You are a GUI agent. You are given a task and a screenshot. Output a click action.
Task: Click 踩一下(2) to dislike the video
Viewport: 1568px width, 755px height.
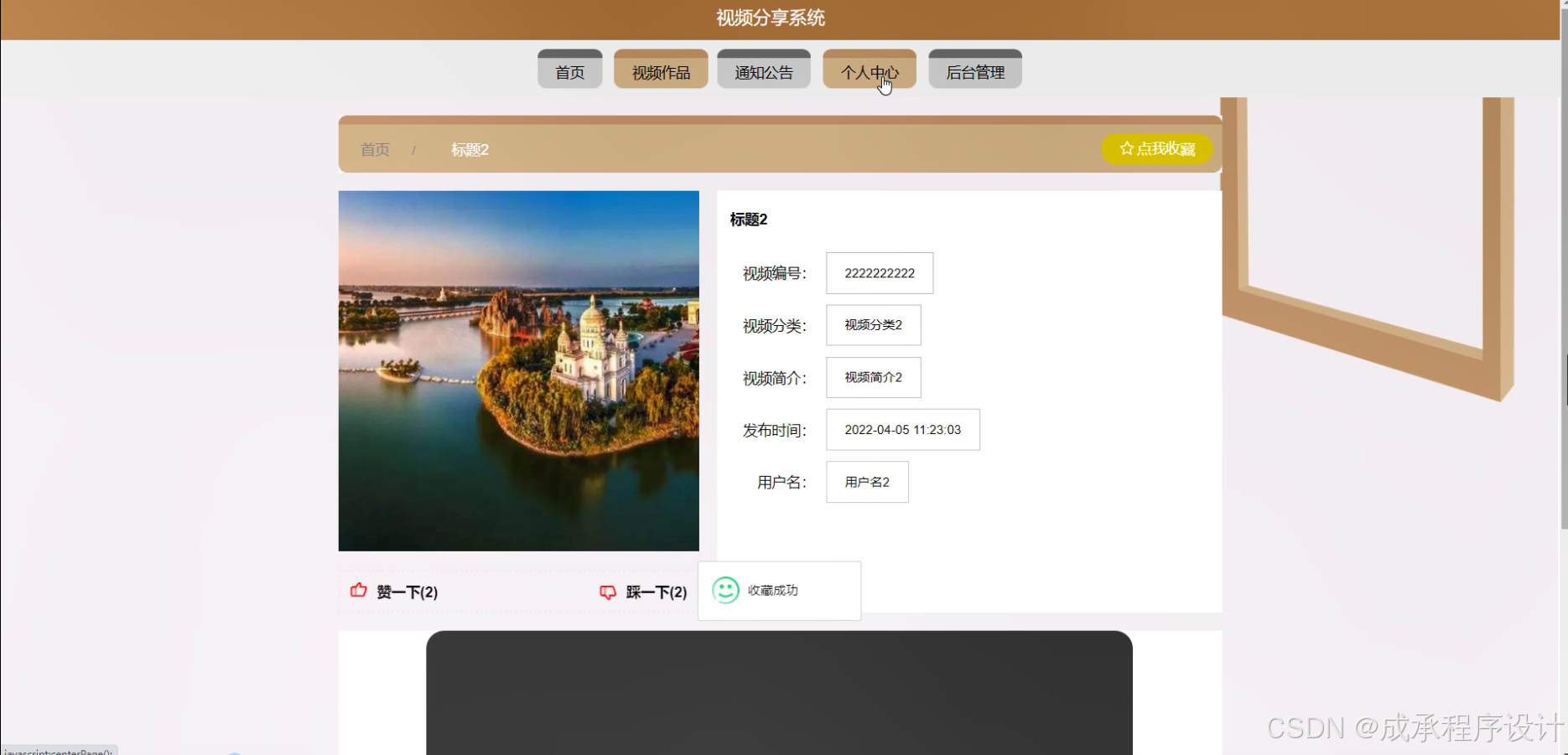[x=656, y=591]
